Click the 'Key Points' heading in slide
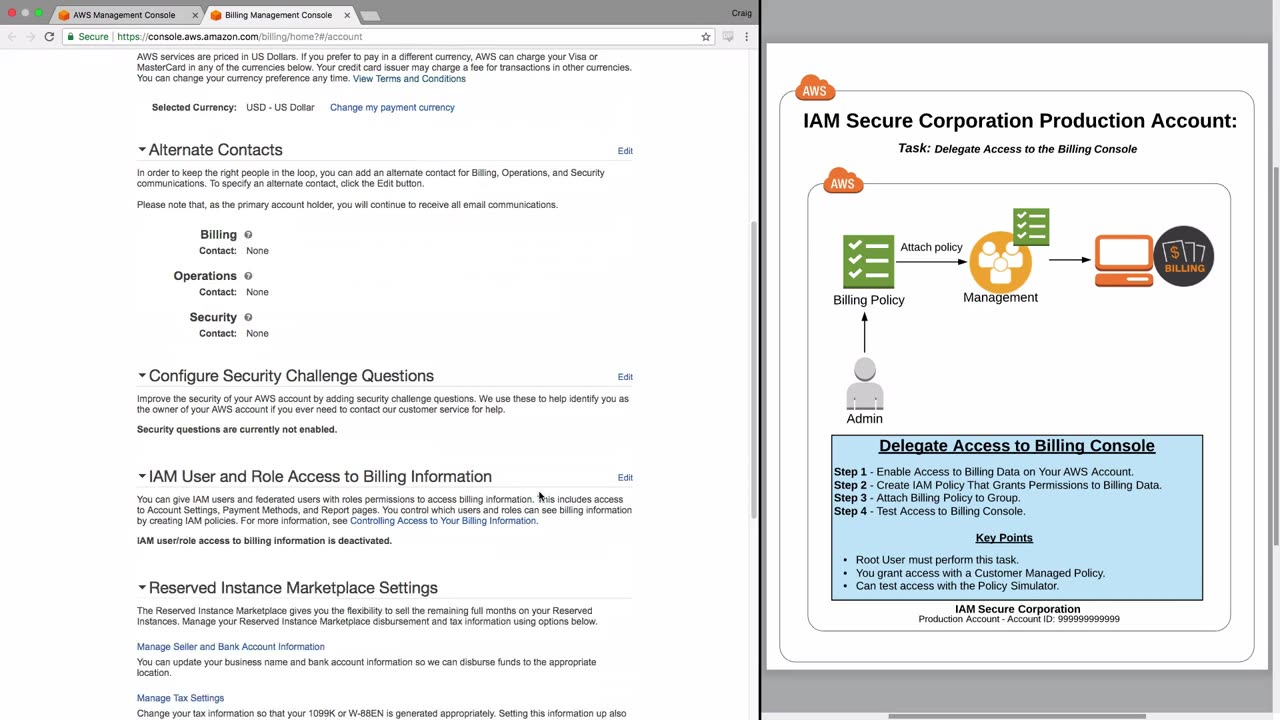 point(1004,538)
